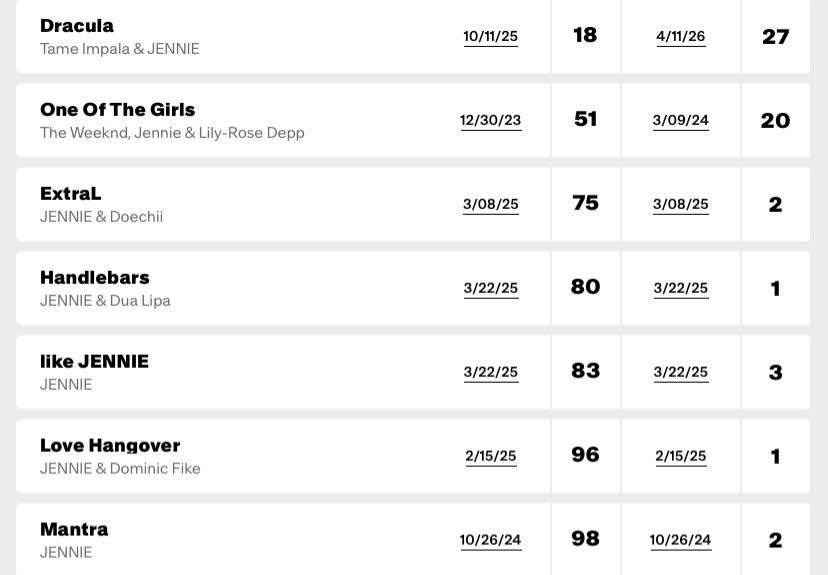Open Dracula debut date 10/11/25 link
The width and height of the screenshot is (828, 575).
490,36
